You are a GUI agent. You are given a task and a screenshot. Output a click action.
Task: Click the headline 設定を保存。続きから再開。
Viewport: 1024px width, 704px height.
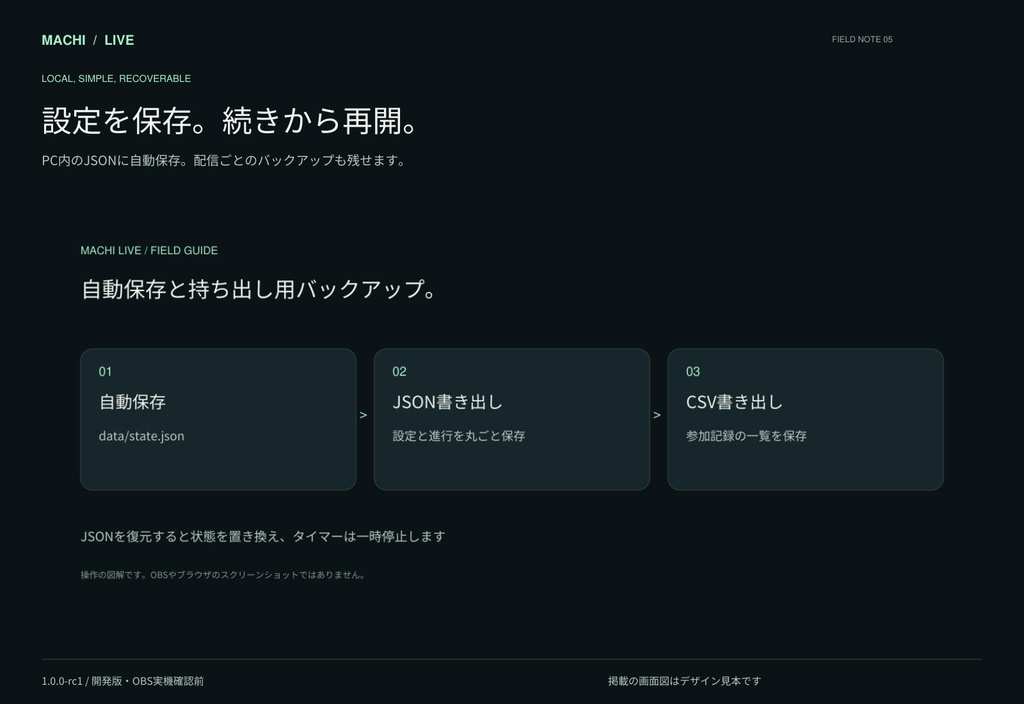(x=230, y=121)
